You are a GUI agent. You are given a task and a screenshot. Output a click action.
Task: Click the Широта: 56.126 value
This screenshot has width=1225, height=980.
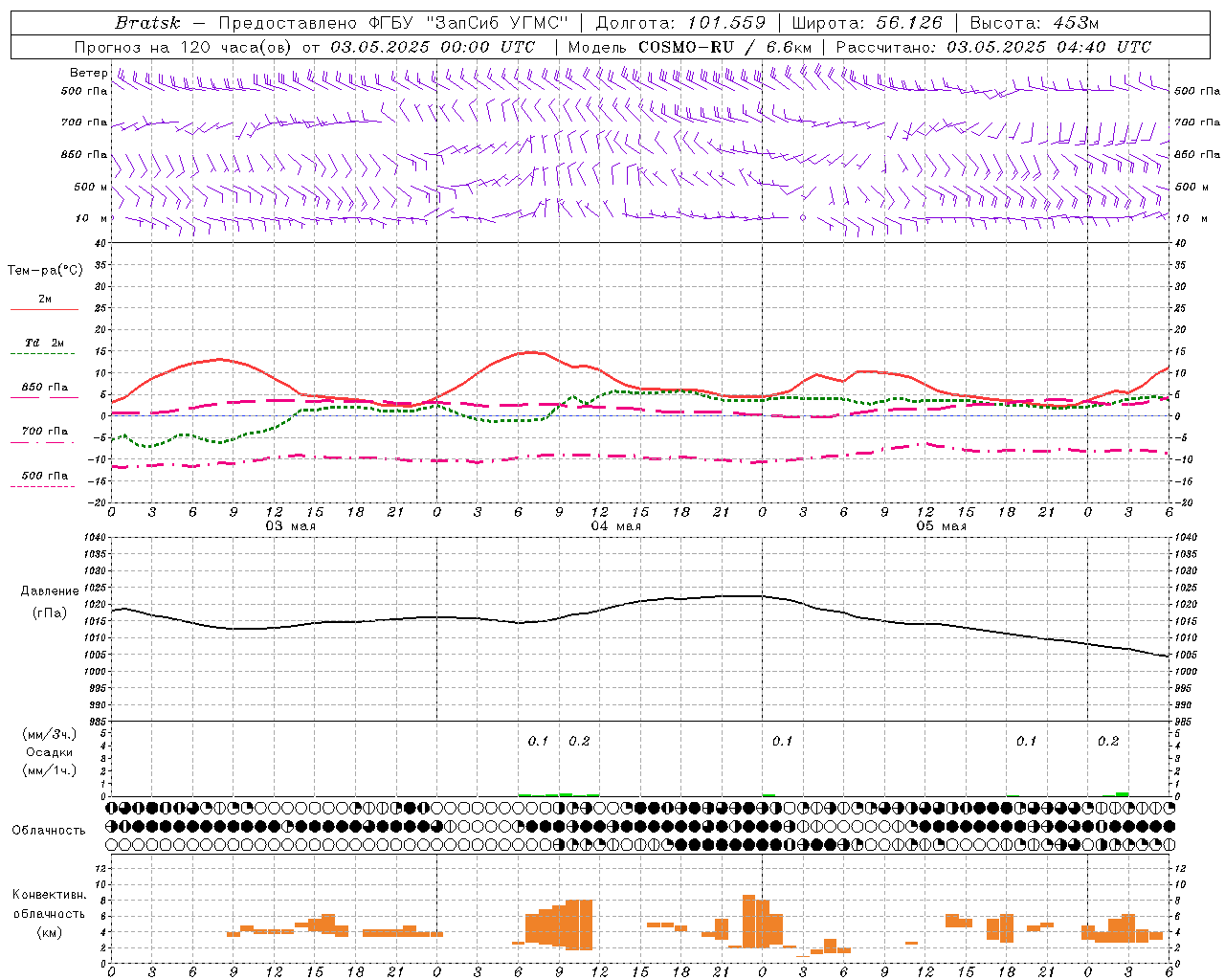tap(867, 23)
